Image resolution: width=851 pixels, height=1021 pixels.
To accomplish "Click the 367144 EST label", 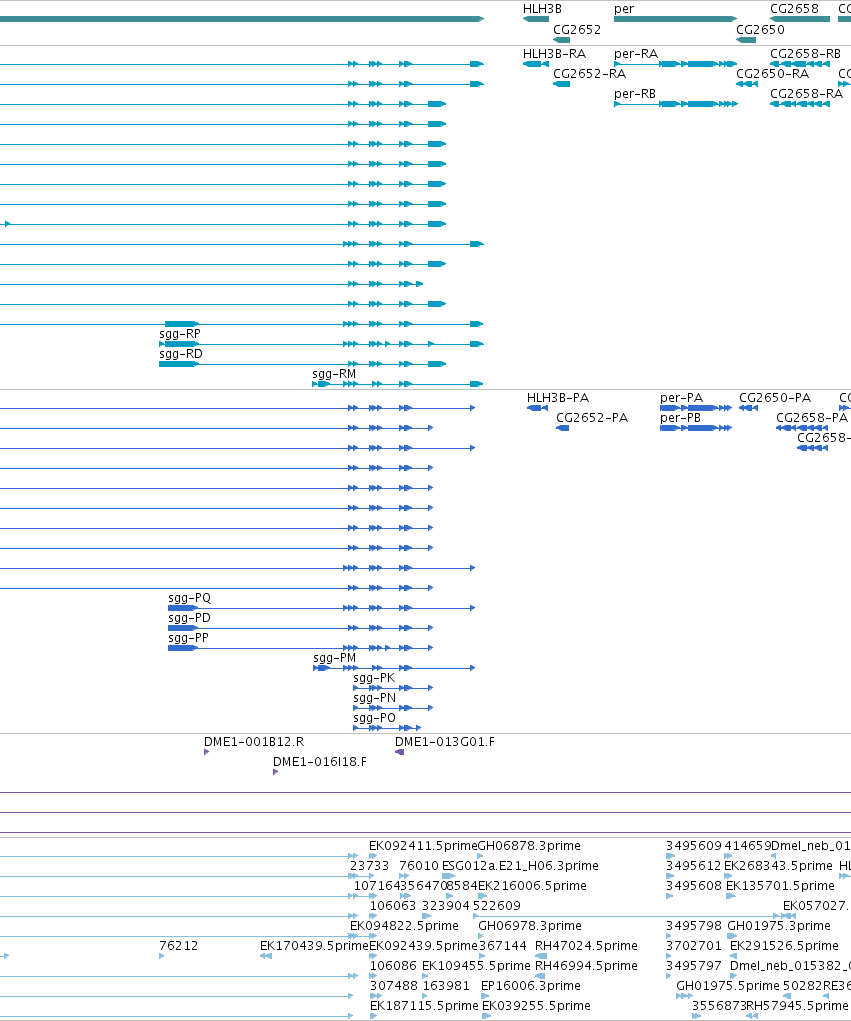I will (x=503, y=946).
